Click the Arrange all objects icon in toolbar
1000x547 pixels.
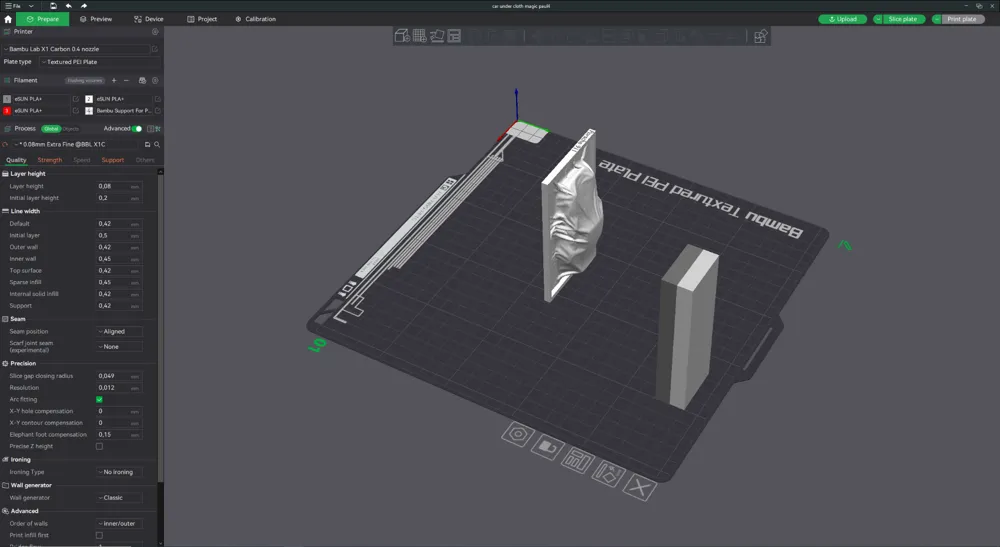point(454,36)
